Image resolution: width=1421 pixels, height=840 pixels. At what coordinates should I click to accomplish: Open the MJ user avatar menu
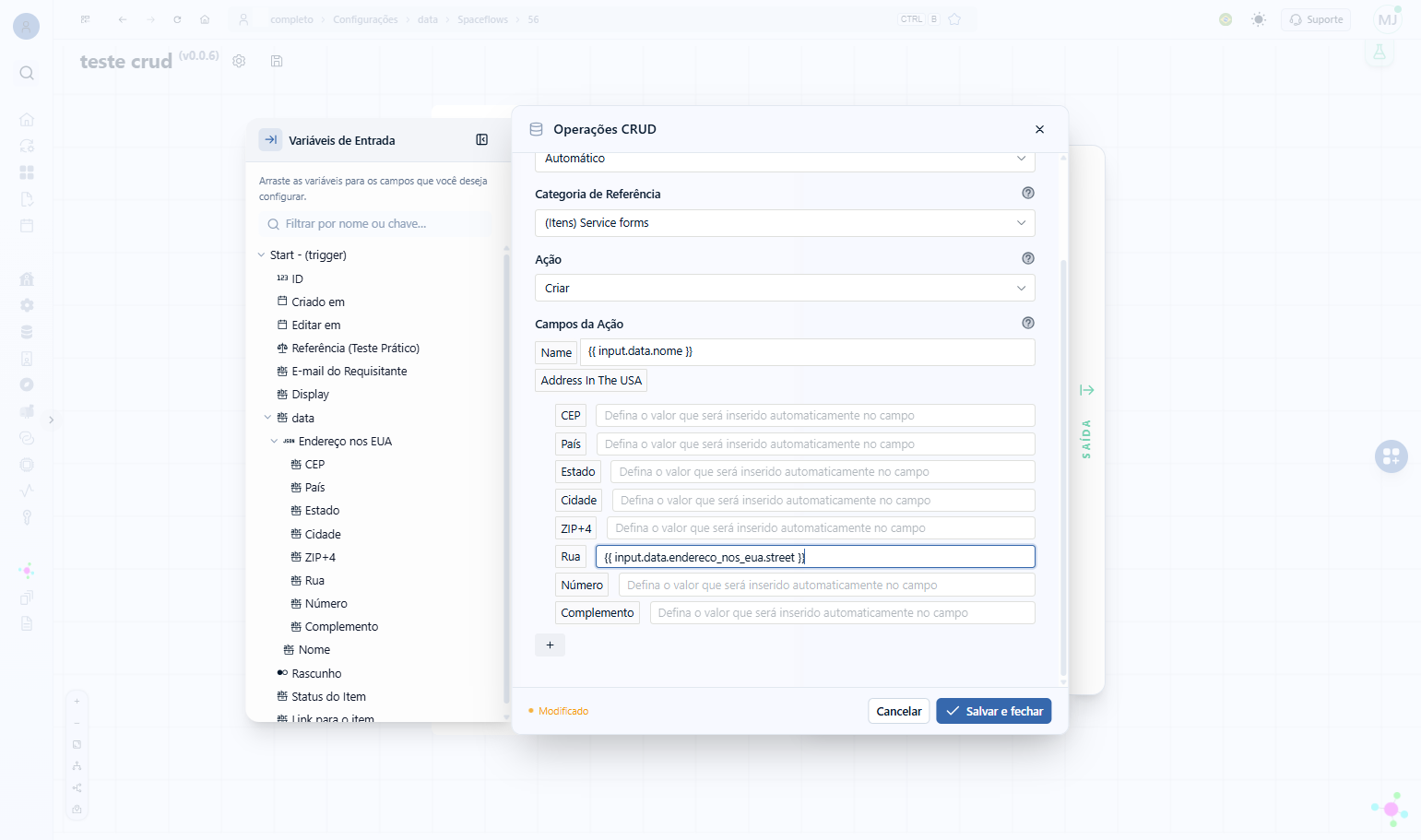pos(1388,19)
